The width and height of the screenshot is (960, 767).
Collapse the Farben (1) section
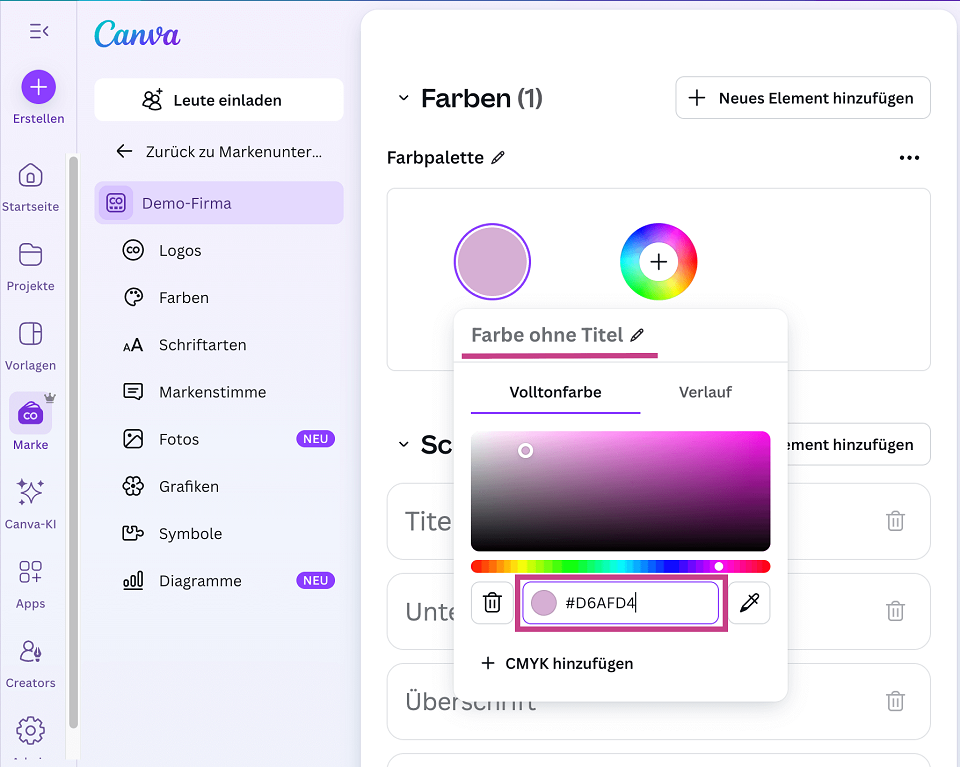point(404,98)
